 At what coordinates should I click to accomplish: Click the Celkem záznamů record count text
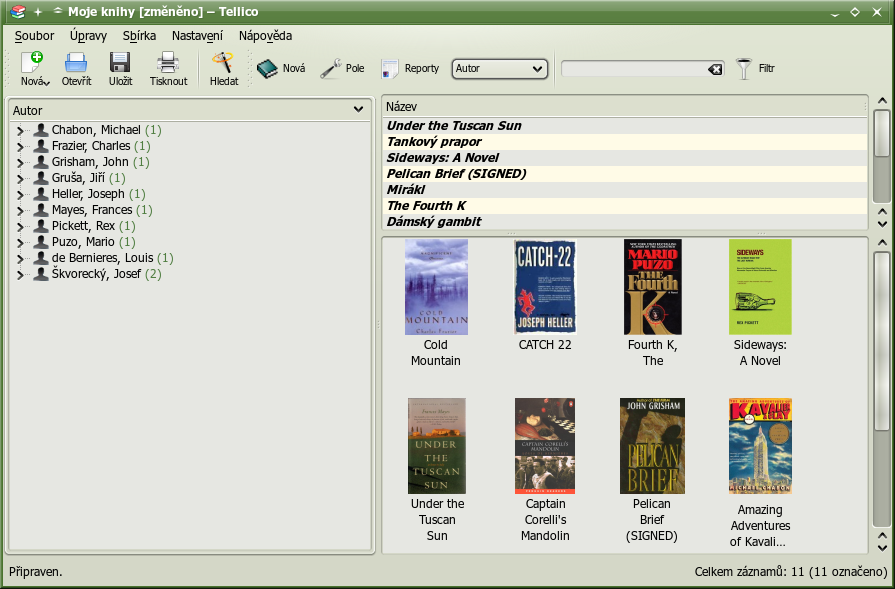tap(791, 572)
